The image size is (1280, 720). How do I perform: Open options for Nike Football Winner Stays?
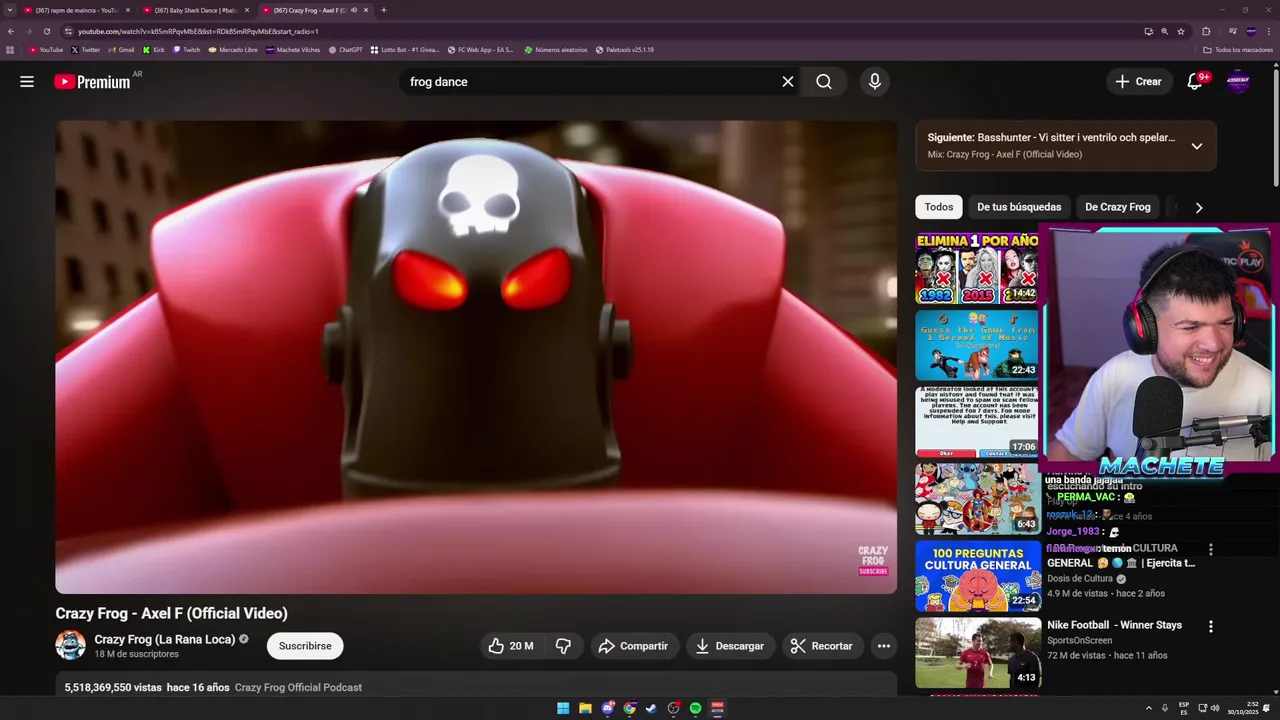(1211, 627)
